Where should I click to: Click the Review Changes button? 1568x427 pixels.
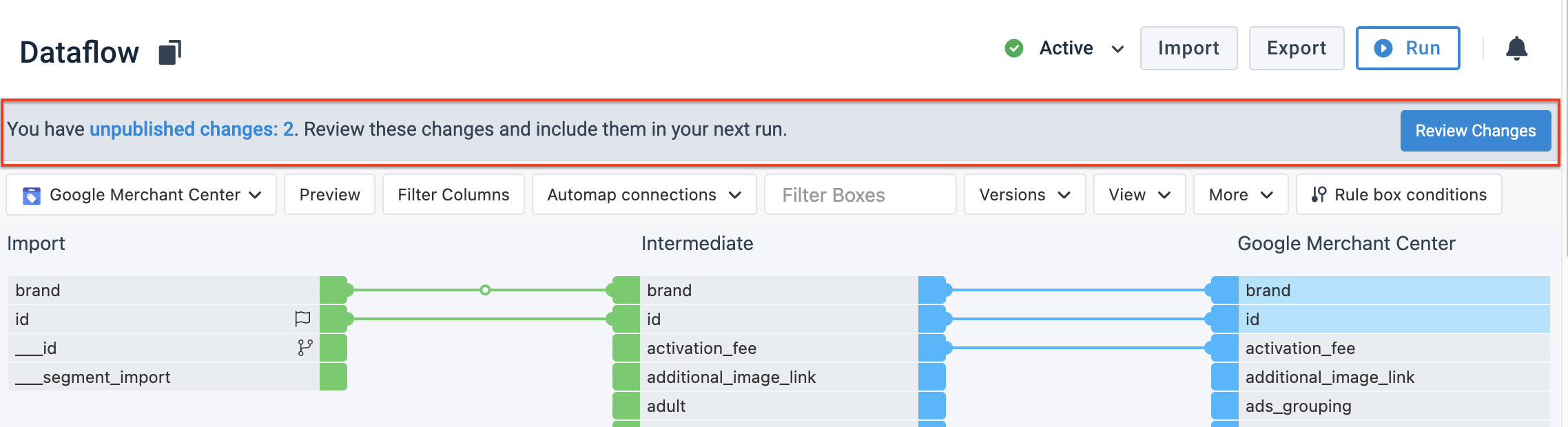[1475, 131]
